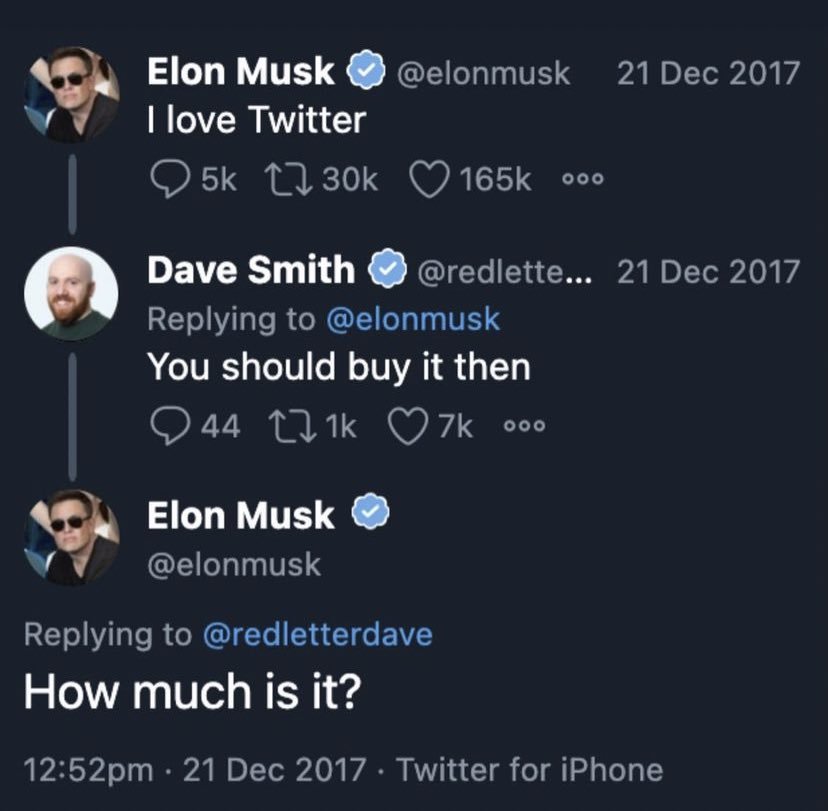Open more options on first tweet
Screen dimensions: 828x811
tap(583, 180)
